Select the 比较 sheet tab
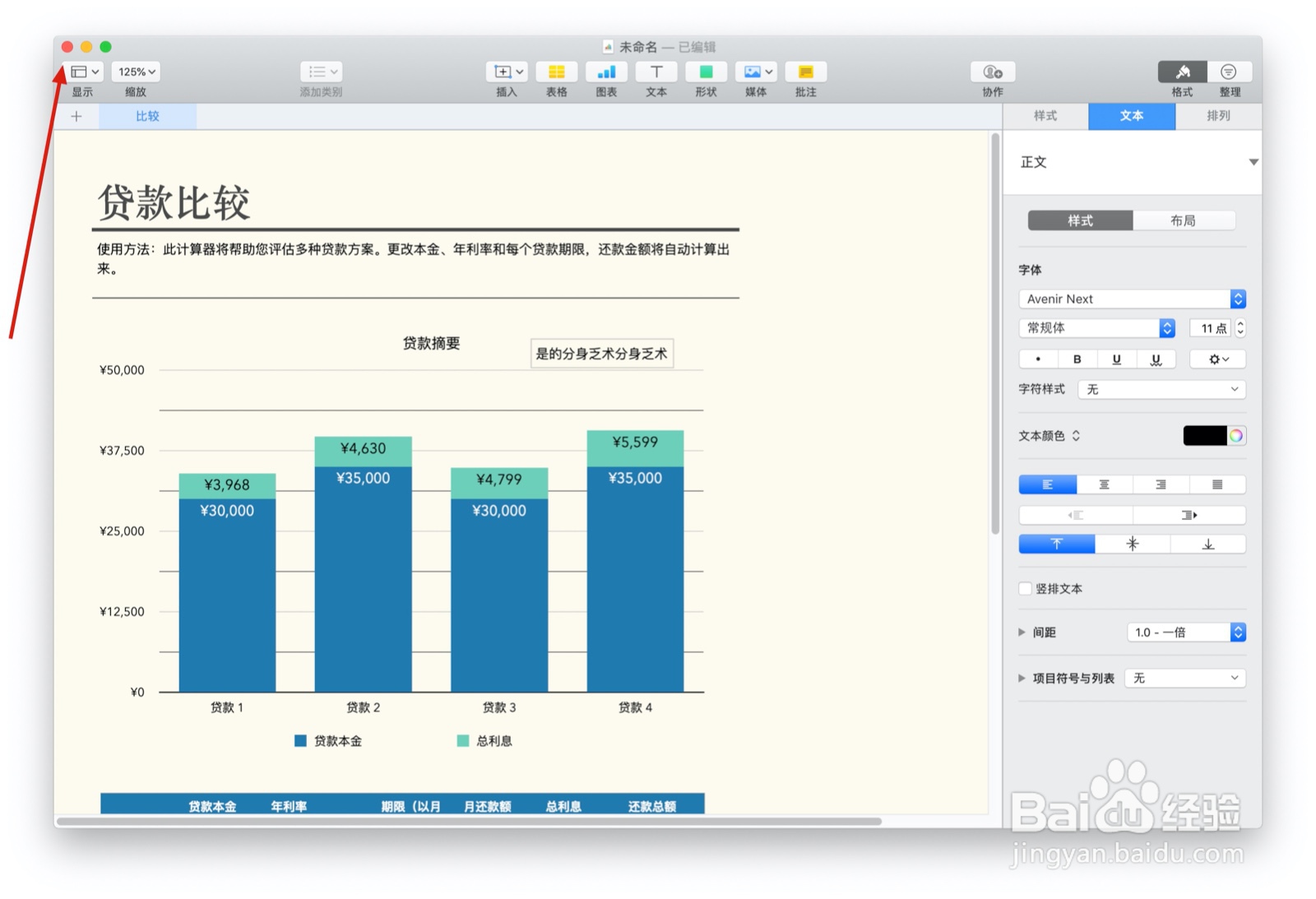Screen dimensions: 1316x899 (147, 116)
